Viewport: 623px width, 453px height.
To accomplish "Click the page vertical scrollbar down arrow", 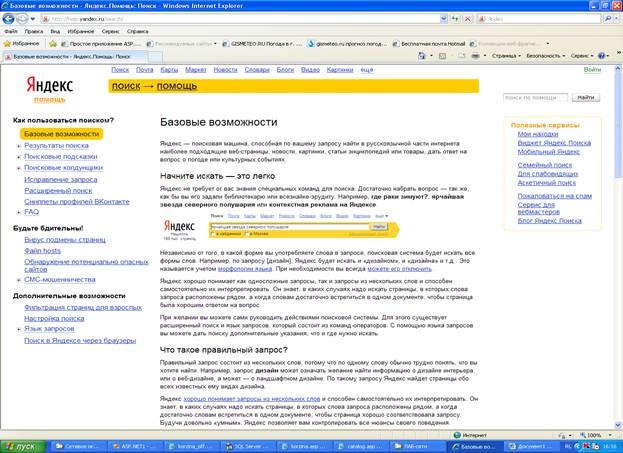I will pyautogui.click(x=618, y=425).
